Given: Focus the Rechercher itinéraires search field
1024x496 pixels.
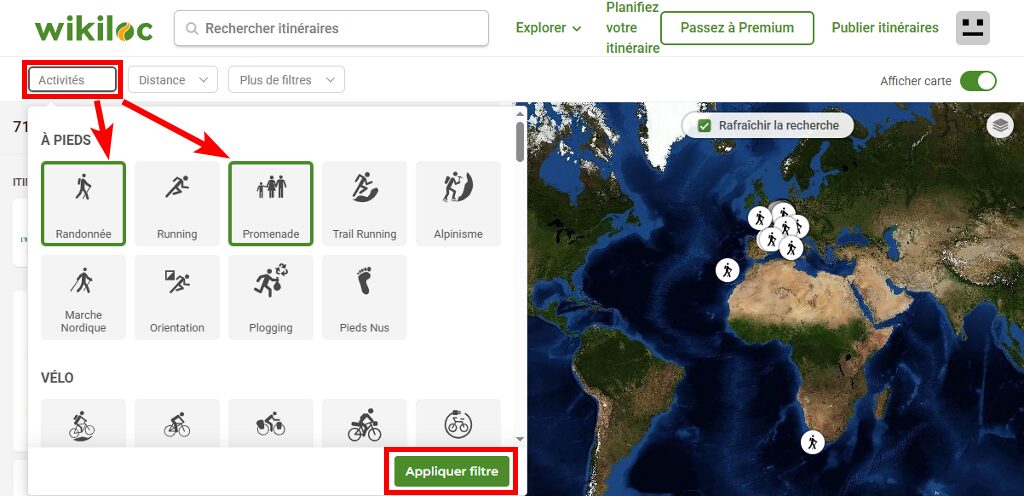Looking at the screenshot, I should click(x=331, y=28).
